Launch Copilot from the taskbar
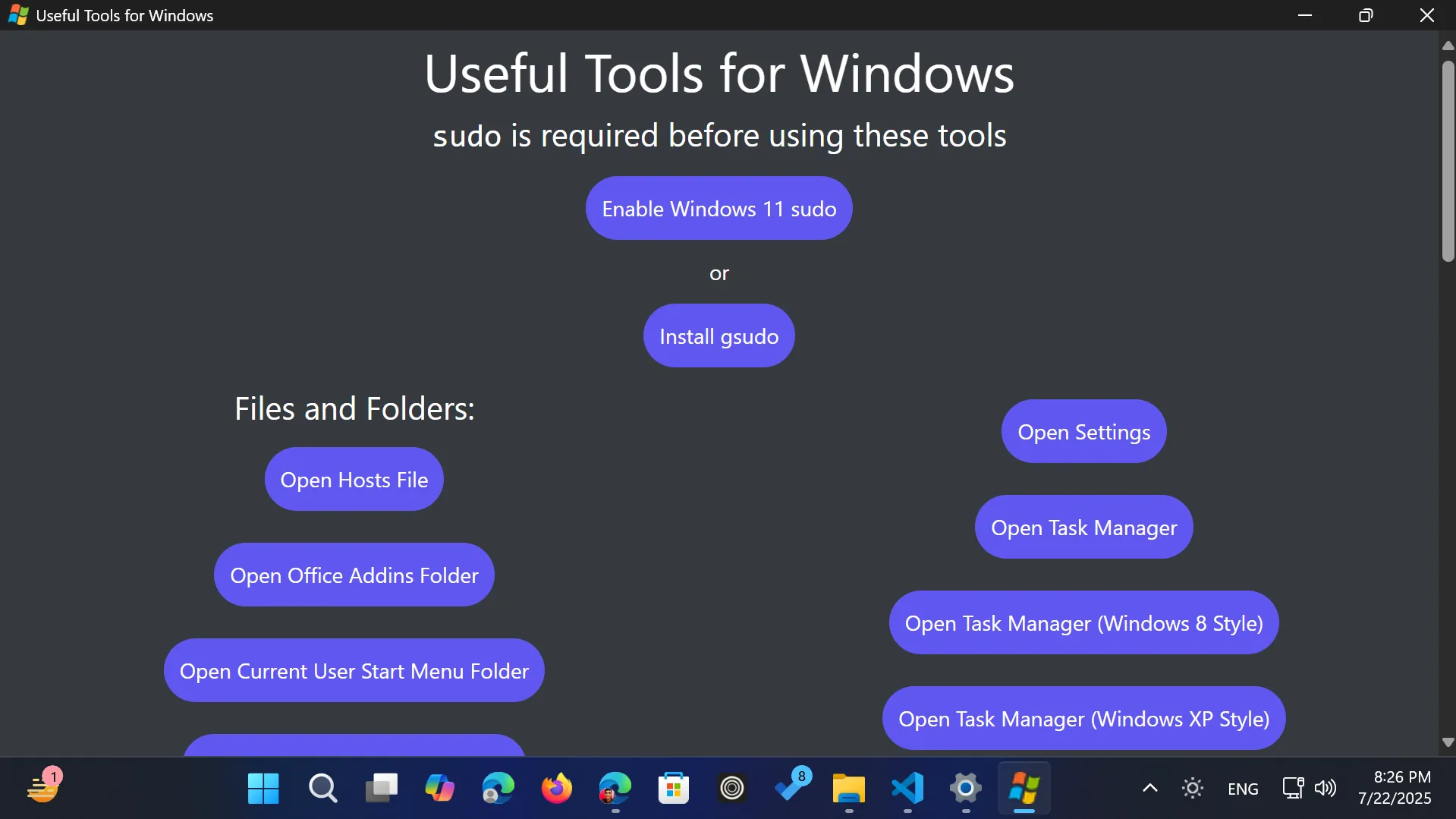 (x=439, y=788)
